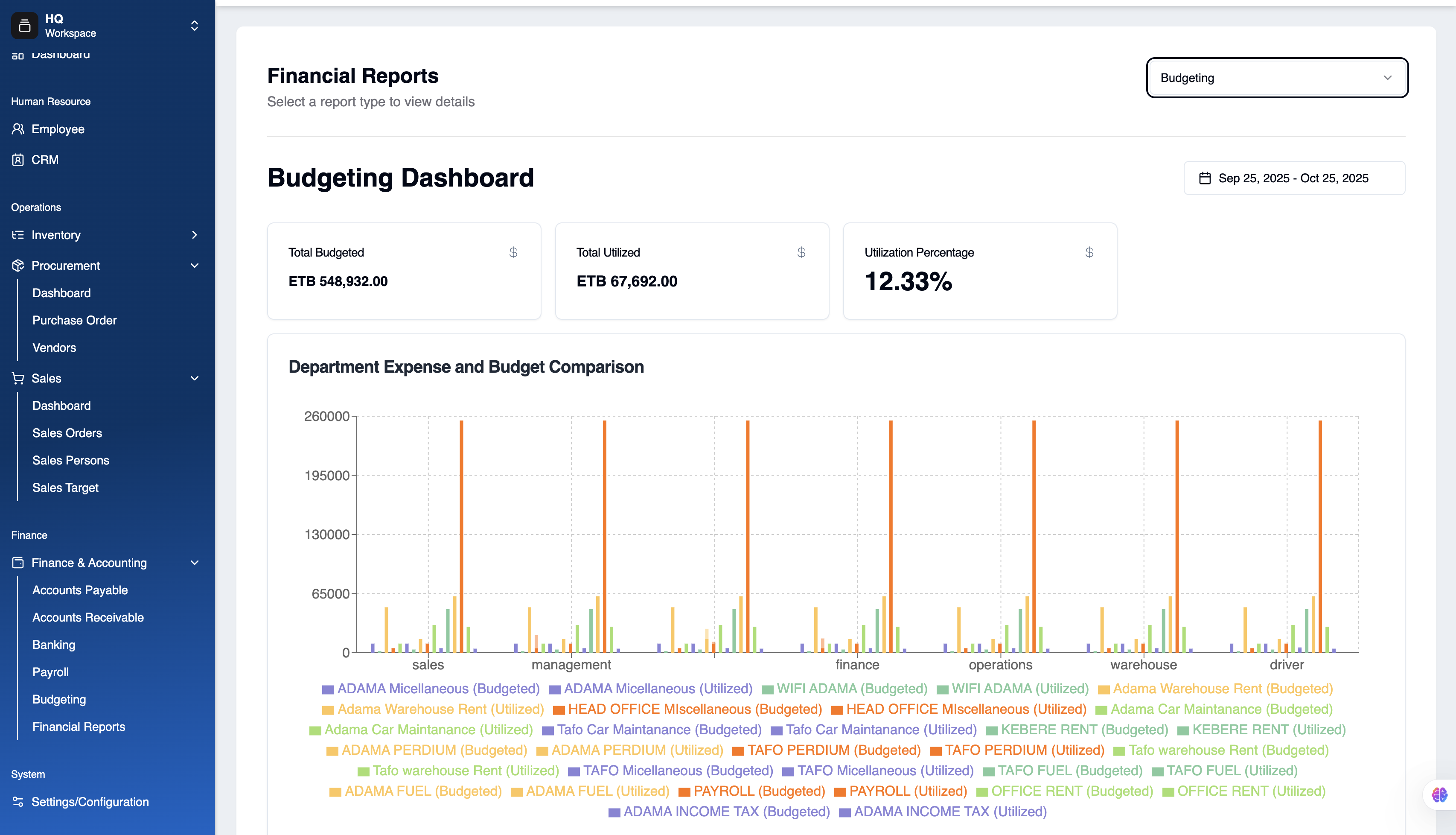Open the Budgeting report type dropdown
Screen dimensions: 1456x835
pyautogui.click(x=1277, y=78)
